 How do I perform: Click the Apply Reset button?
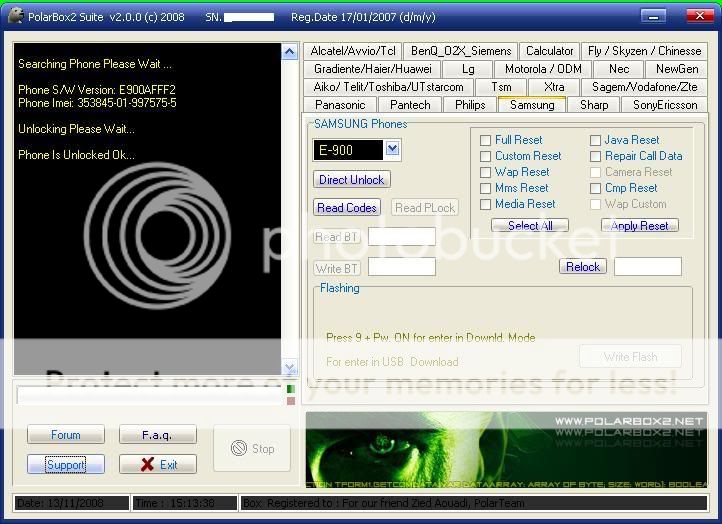640,225
